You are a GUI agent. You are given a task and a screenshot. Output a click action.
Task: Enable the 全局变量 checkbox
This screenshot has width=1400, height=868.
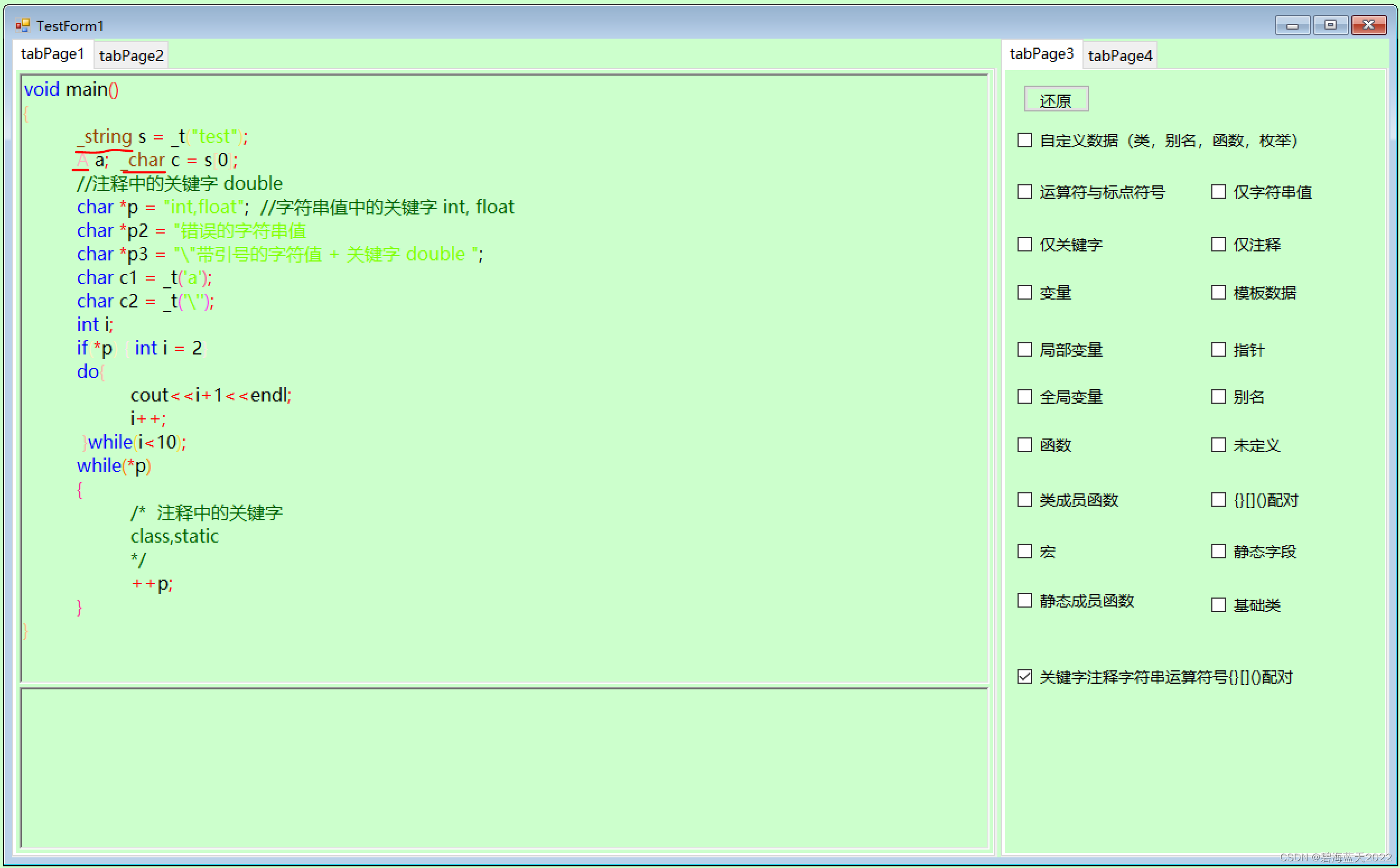click(1025, 396)
